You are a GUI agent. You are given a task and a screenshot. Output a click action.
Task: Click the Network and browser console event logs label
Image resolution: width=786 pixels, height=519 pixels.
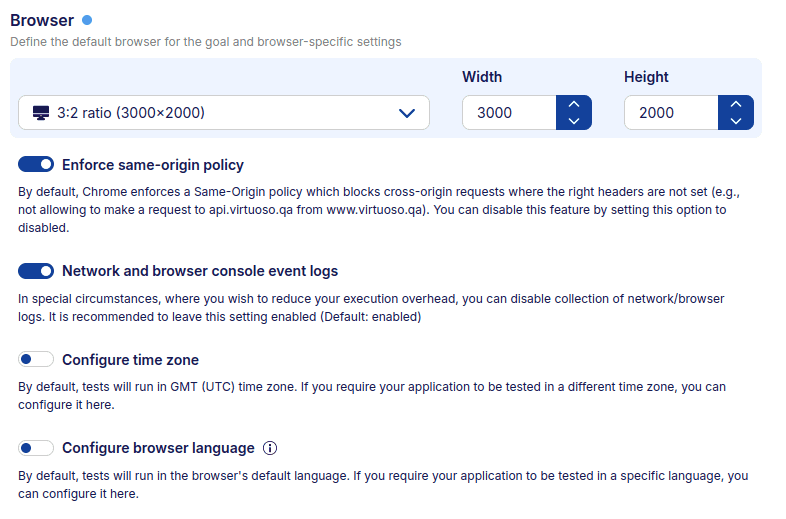tap(200, 271)
